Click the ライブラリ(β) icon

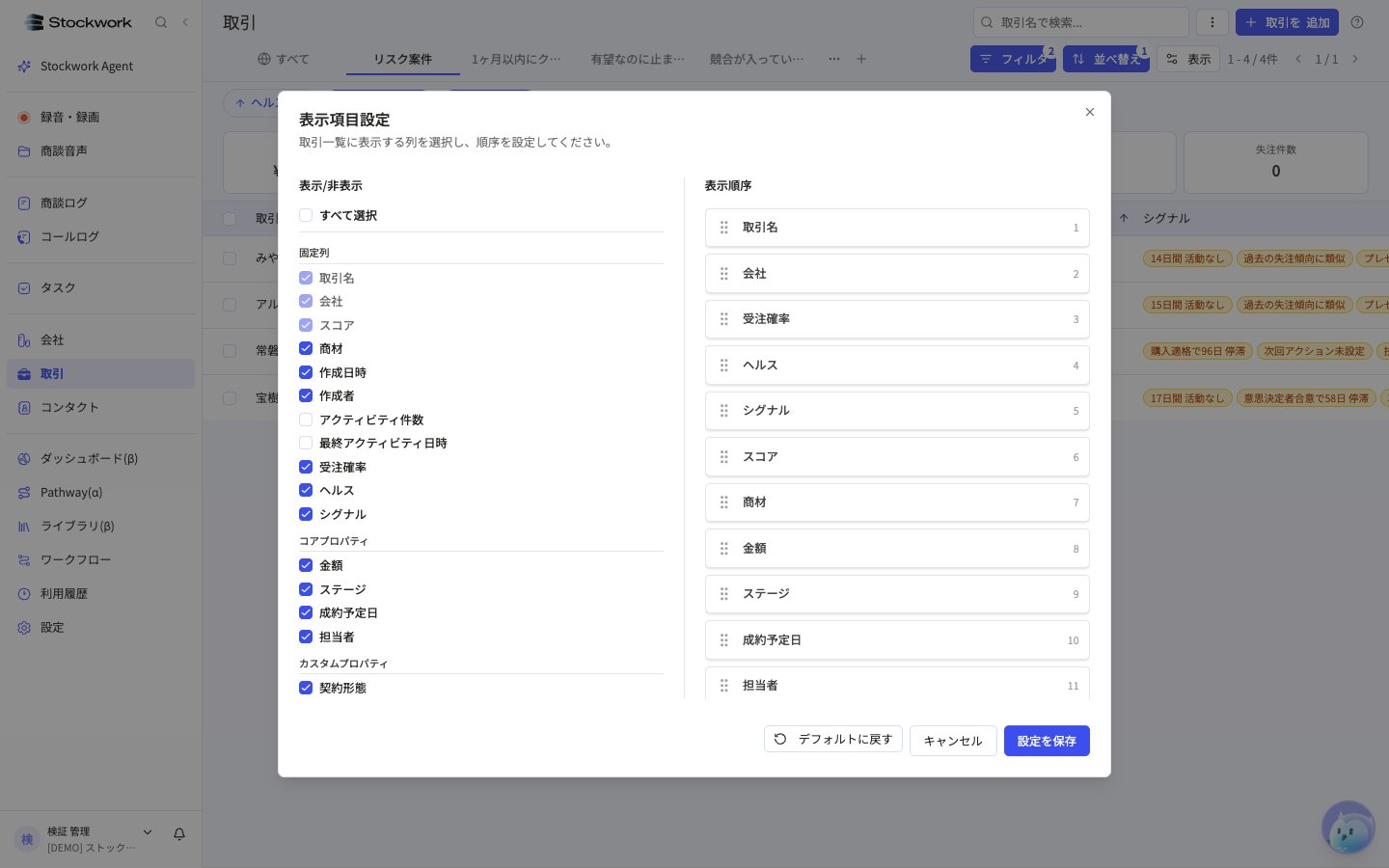coord(24,527)
